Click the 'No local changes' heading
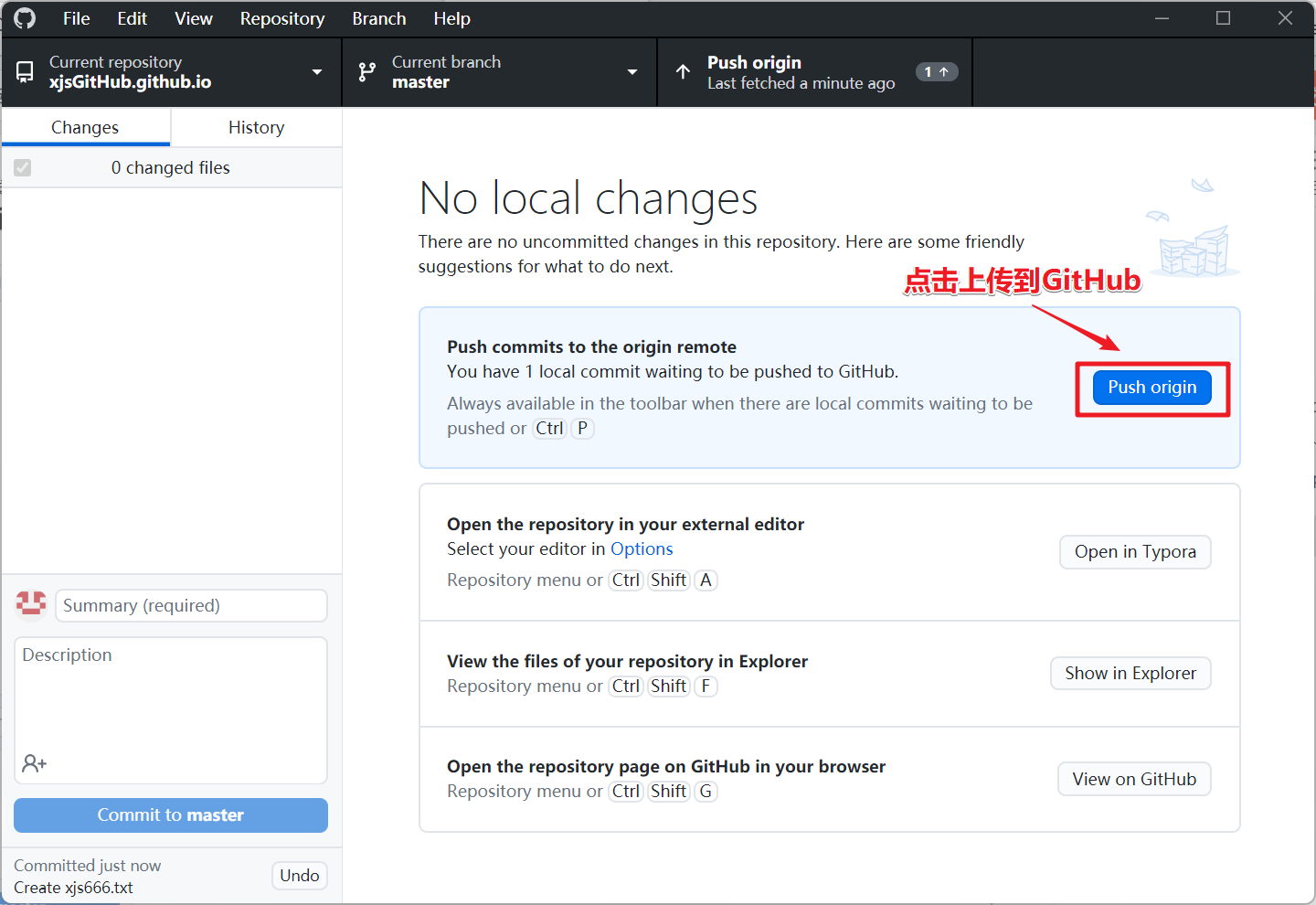Viewport: 1316px width, 905px height. pyautogui.click(x=589, y=198)
